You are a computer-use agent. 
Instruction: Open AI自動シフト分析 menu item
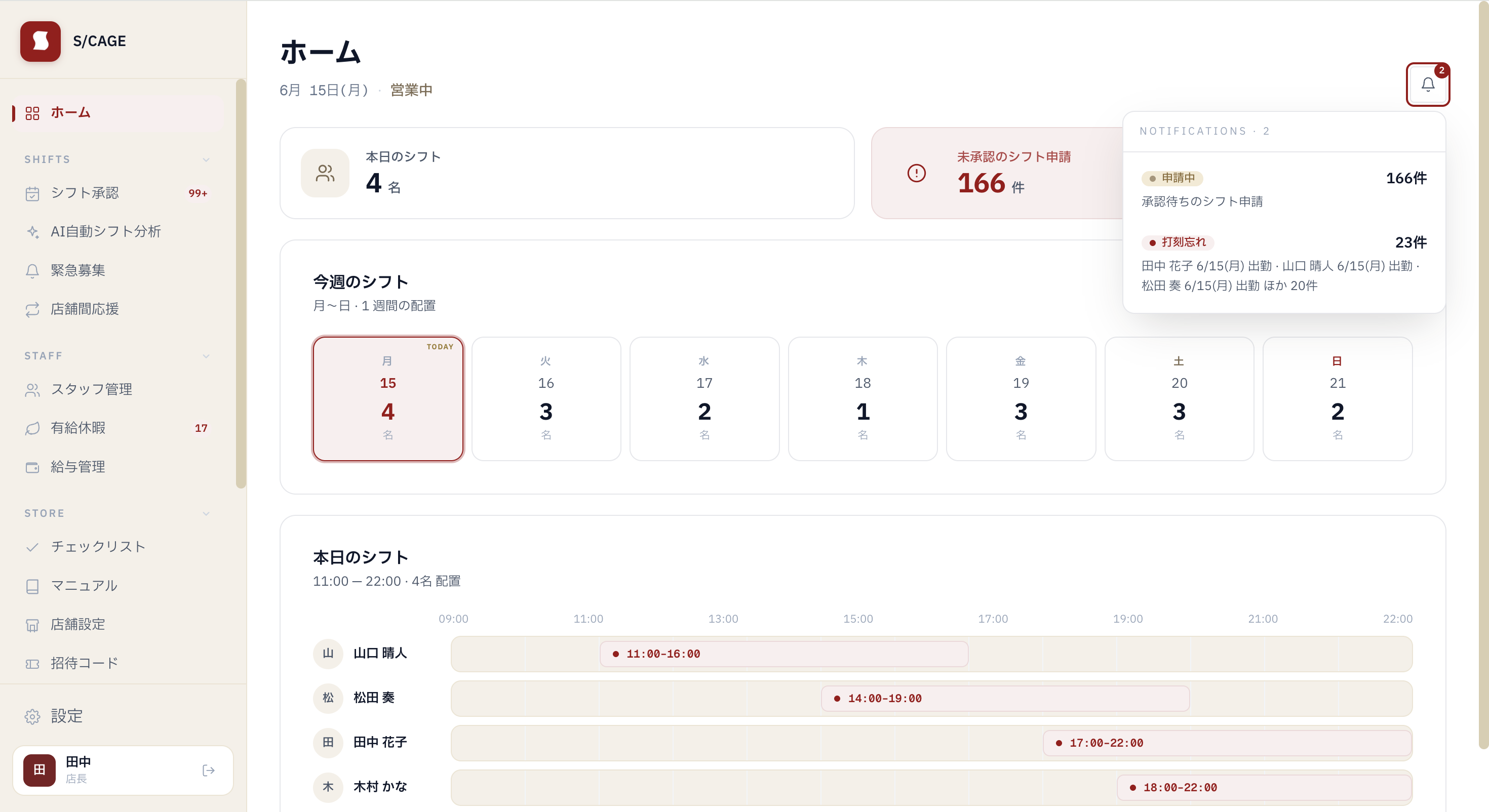tap(118, 232)
